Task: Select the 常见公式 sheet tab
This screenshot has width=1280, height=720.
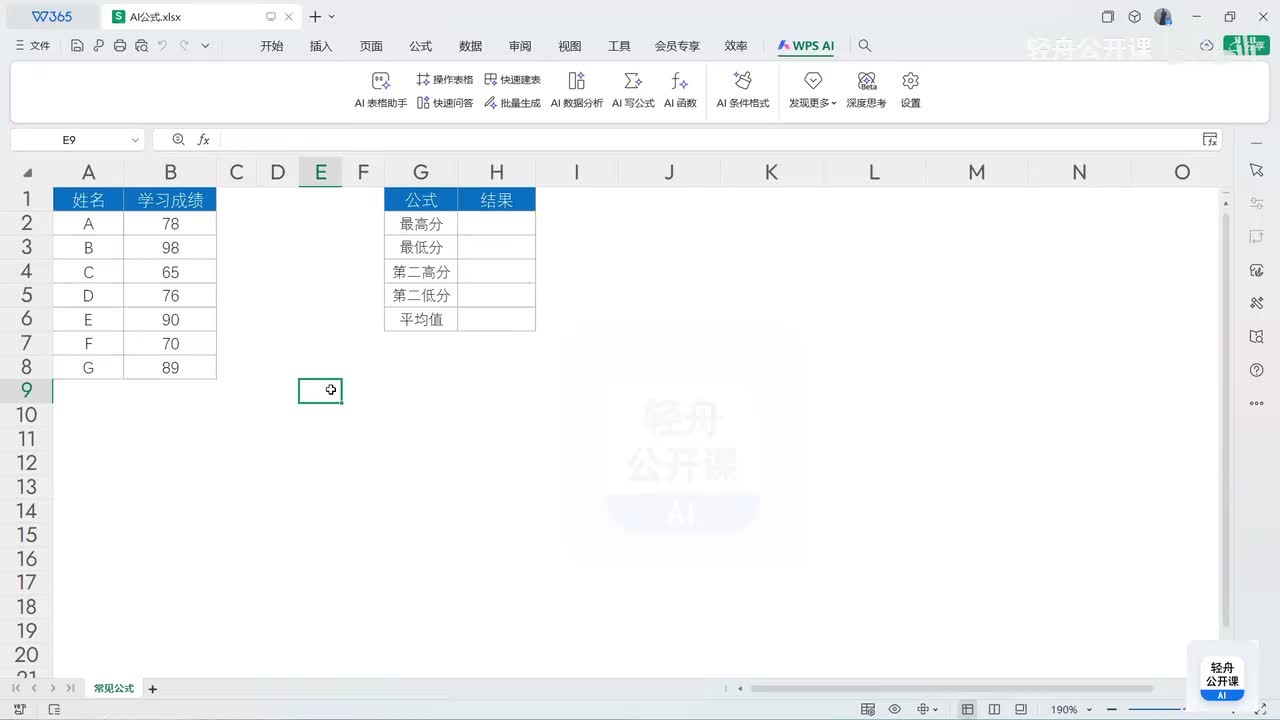Action: 113,688
